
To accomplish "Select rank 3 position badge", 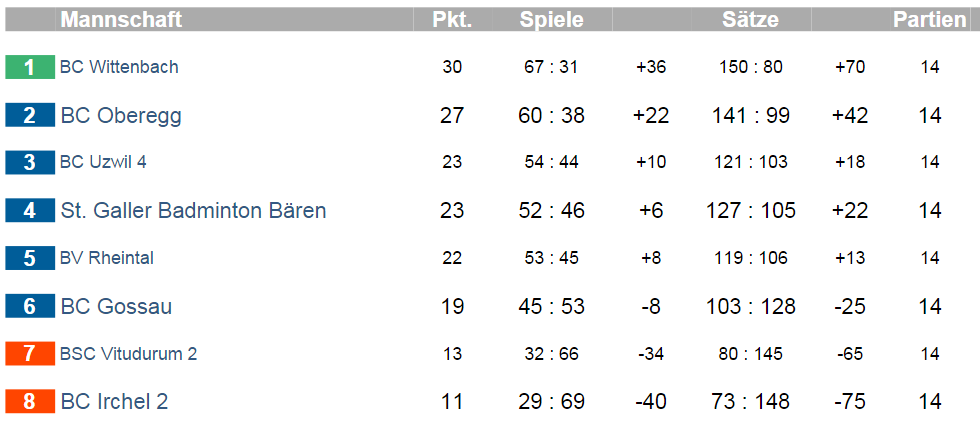I will [30, 162].
